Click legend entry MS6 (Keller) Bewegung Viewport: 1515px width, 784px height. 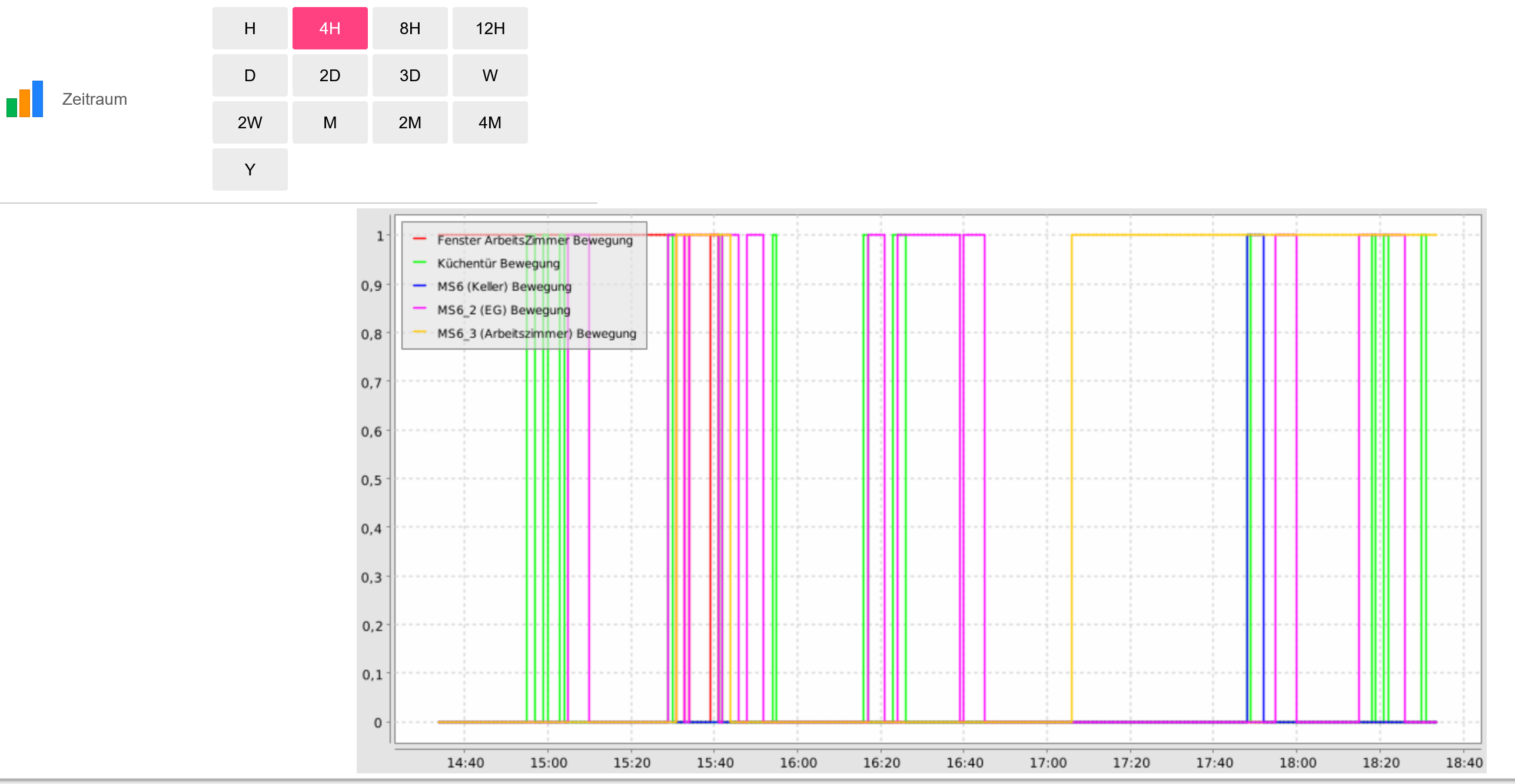tap(504, 287)
